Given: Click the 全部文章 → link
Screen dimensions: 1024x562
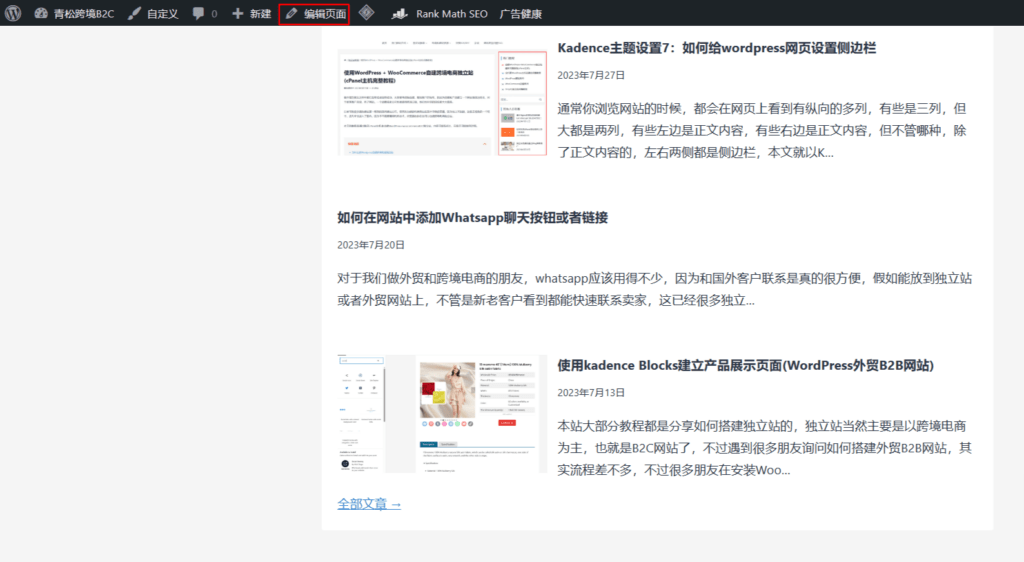Looking at the screenshot, I should pyautogui.click(x=369, y=504).
